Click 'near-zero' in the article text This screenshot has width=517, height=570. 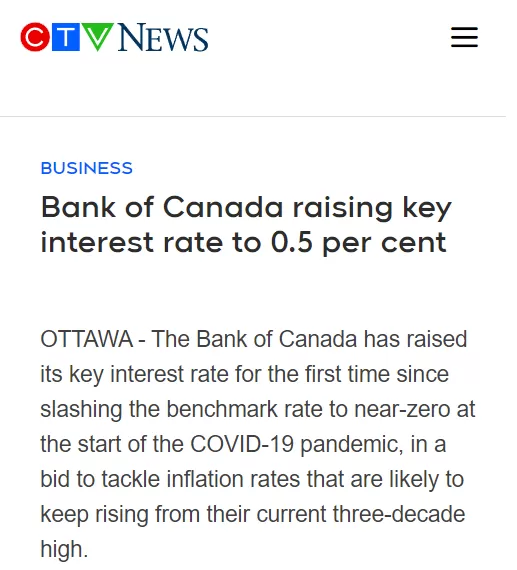pyautogui.click(x=401, y=409)
